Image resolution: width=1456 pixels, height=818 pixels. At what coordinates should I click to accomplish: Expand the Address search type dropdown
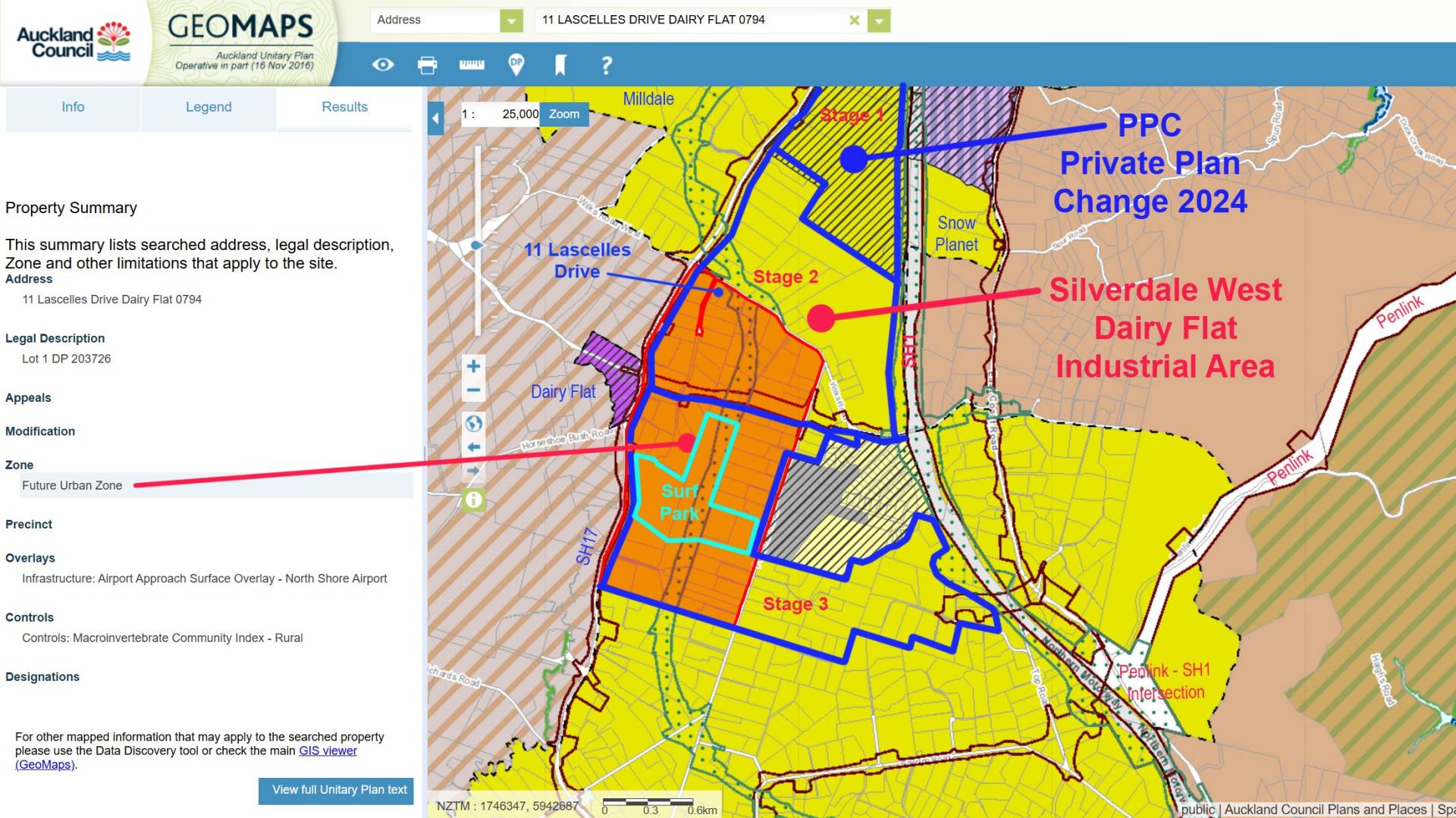[512, 20]
